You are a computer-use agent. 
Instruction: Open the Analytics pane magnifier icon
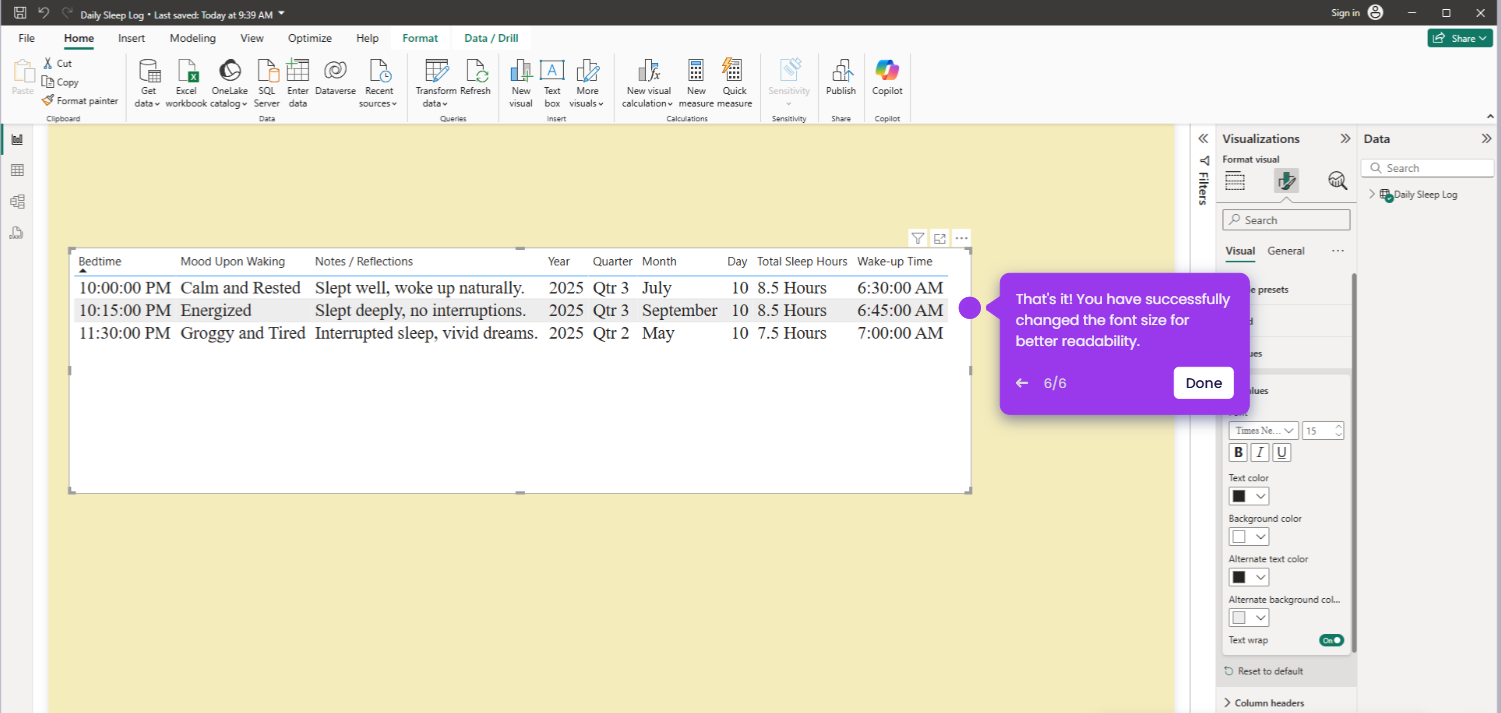pos(1338,180)
